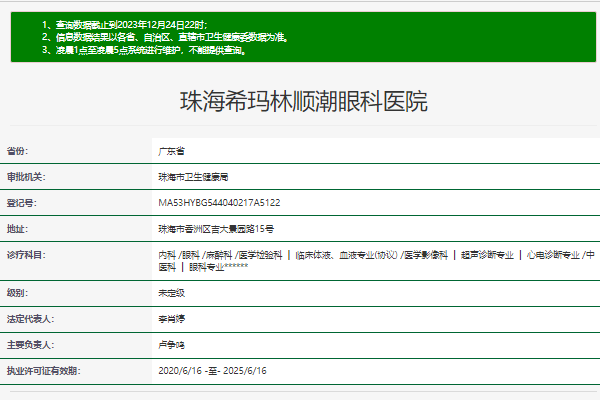Click the name in the 主要负责人 row

click(171, 345)
